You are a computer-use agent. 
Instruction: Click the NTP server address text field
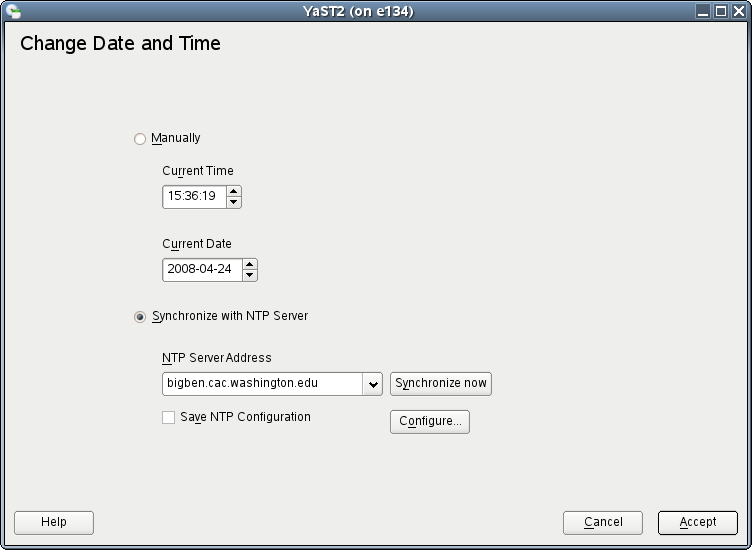(x=262, y=384)
